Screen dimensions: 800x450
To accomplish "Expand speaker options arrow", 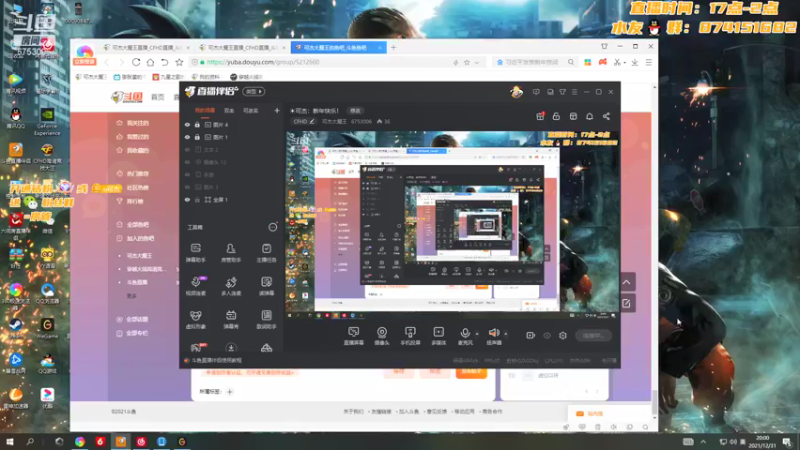I will pyautogui.click(x=506, y=334).
